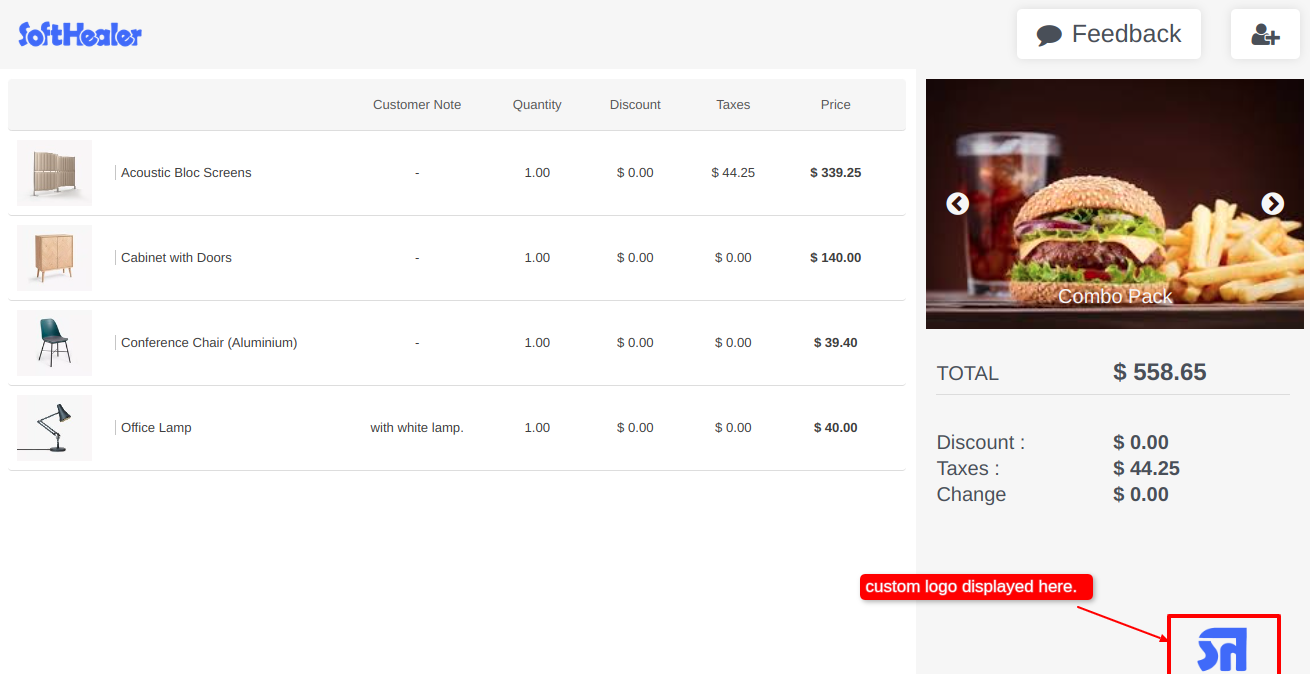The height and width of the screenshot is (674, 1310).
Task: Click the Quantity column header
Action: coord(537,105)
